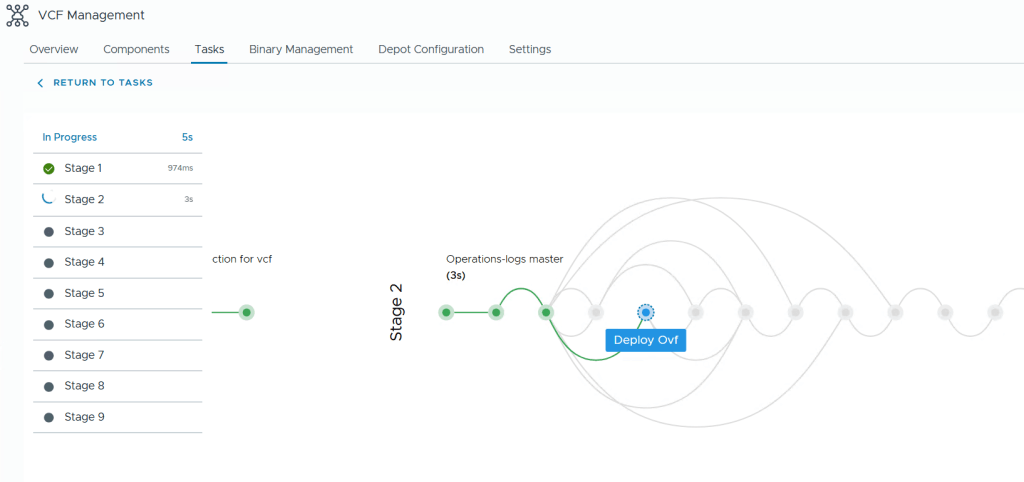Open the Binary Management tab
Screen dimensions: 1024x482
point(301,49)
